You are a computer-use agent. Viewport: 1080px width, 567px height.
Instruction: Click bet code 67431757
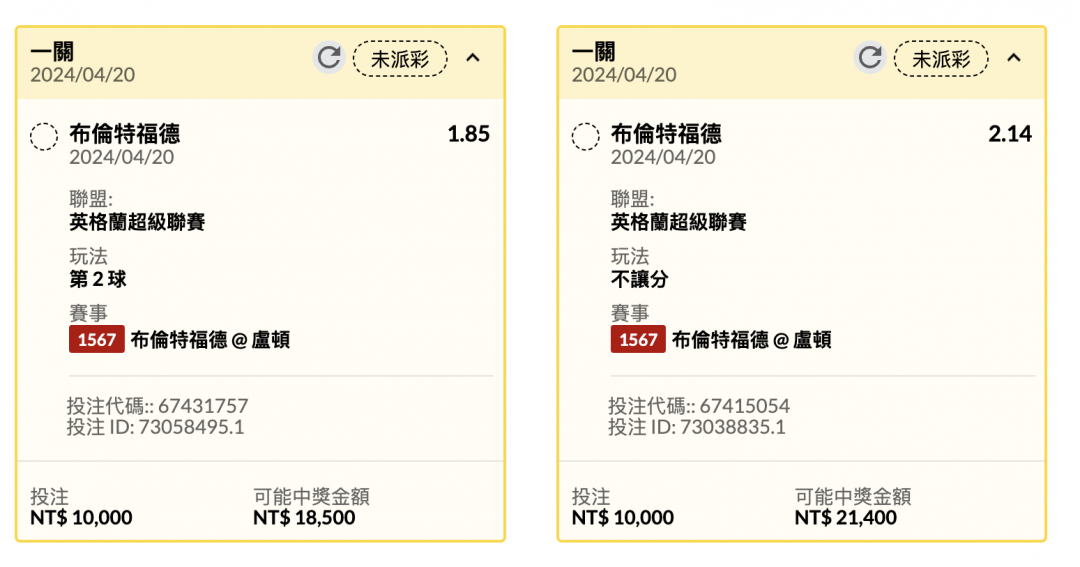coord(203,406)
